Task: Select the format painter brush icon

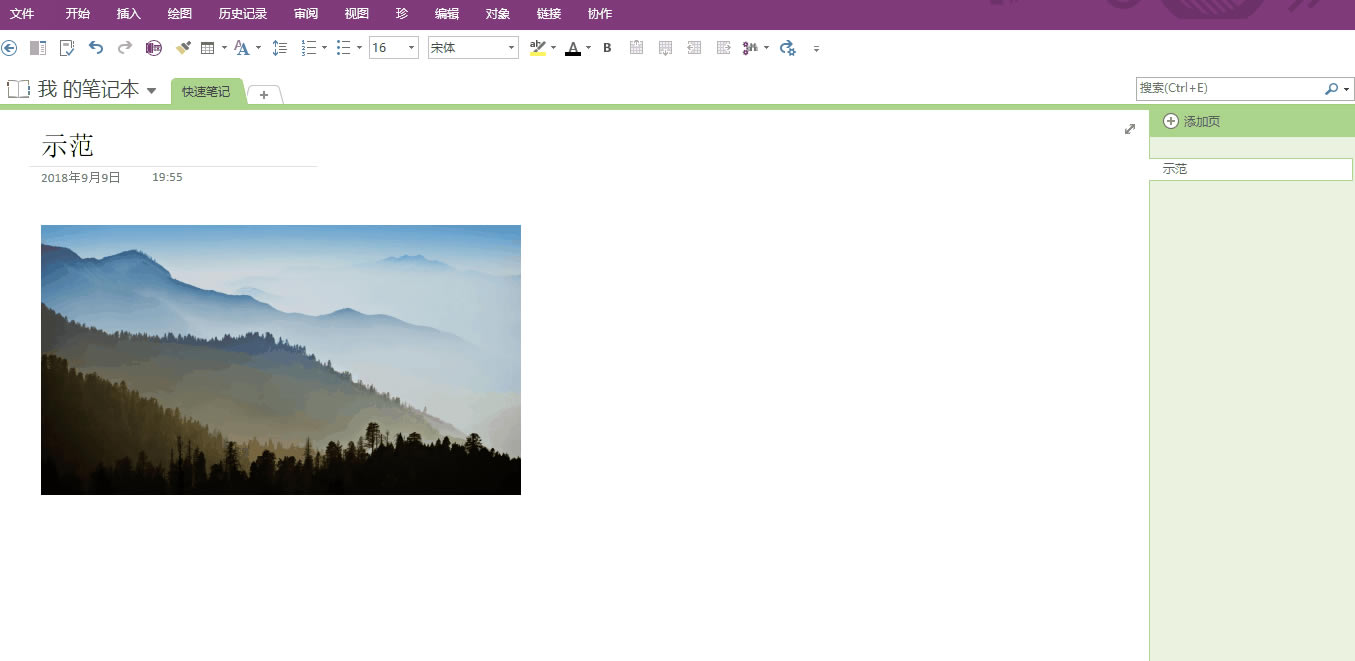Action: point(183,47)
